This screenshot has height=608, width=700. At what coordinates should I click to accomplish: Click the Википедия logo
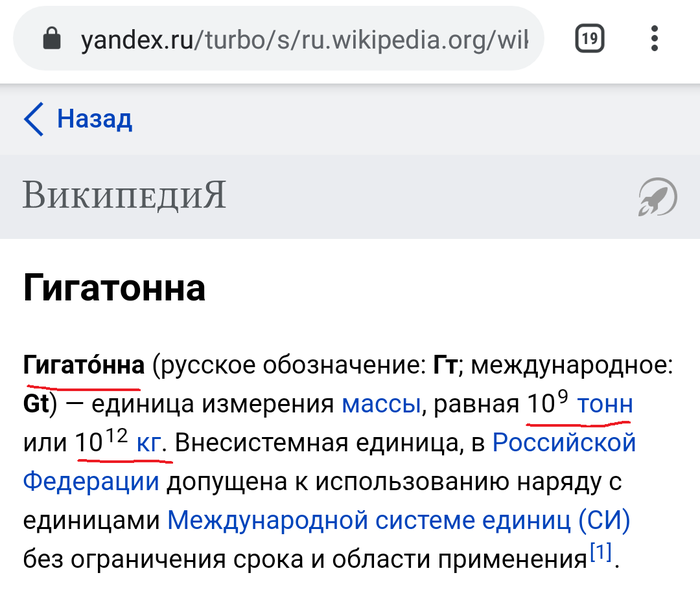[x=124, y=196]
